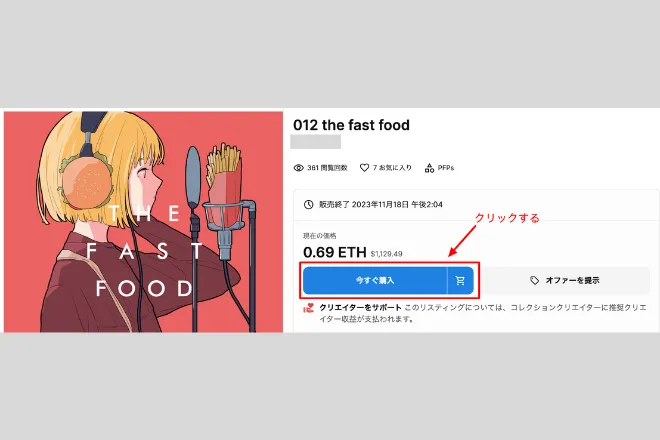Make an offer via オファーを提示 text
660x440 pixels.
click(x=572, y=280)
